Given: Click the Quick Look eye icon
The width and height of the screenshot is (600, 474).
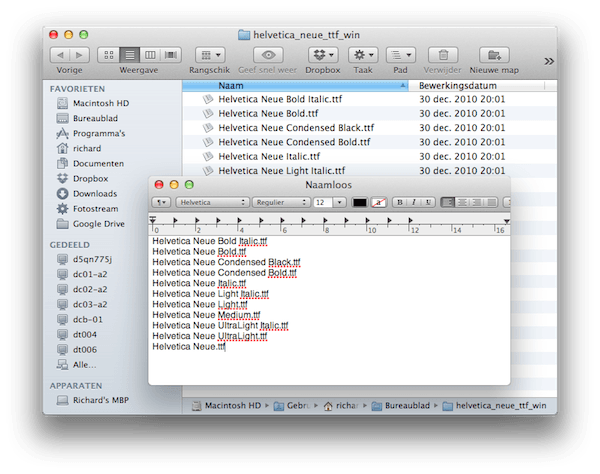Looking at the screenshot, I should pos(268,55).
